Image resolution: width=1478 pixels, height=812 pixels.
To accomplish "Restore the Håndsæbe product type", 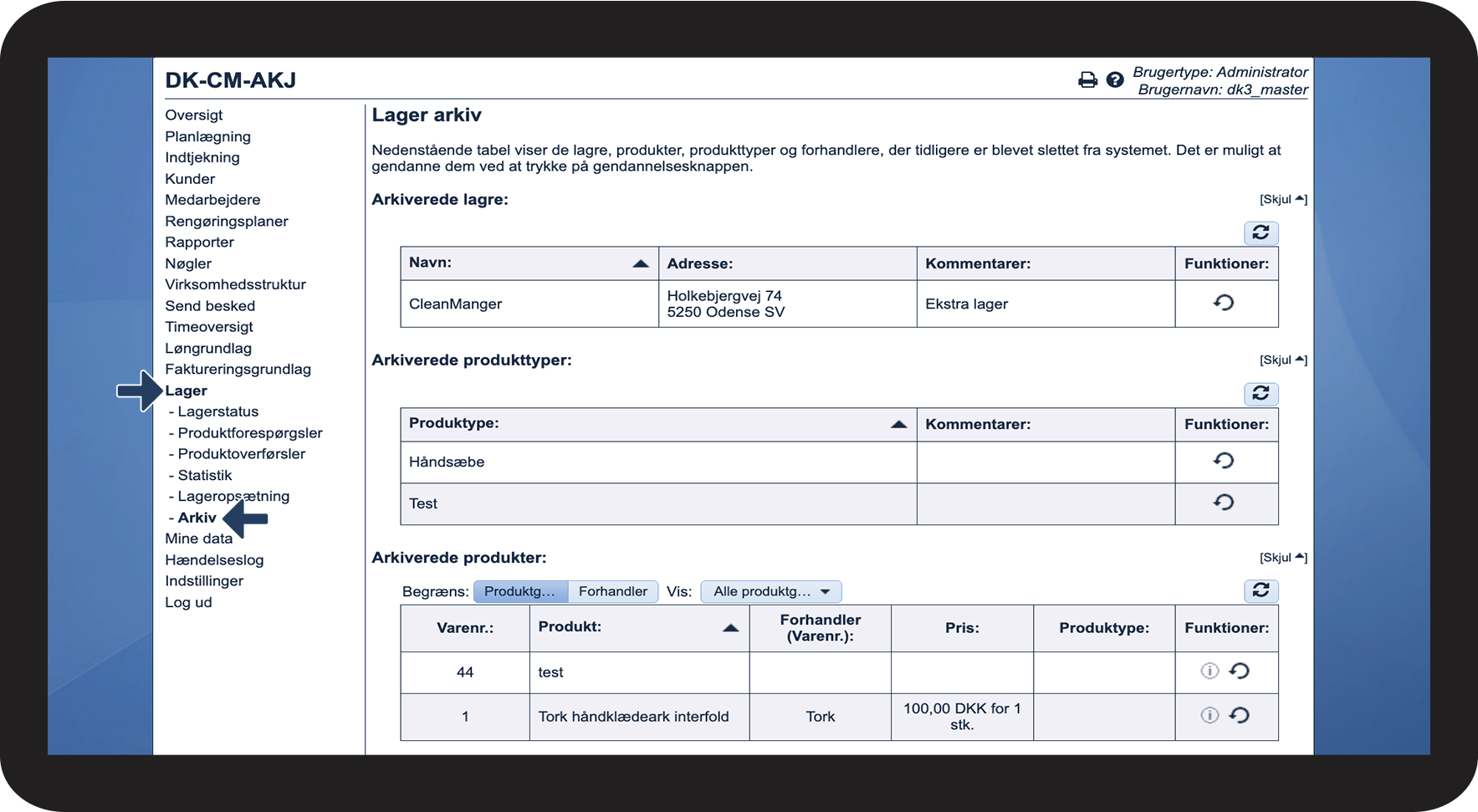I will 1224,461.
